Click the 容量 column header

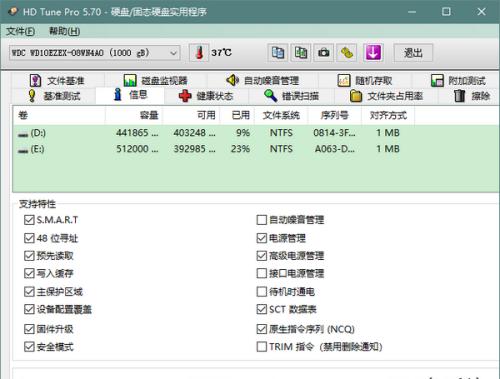click(x=134, y=115)
